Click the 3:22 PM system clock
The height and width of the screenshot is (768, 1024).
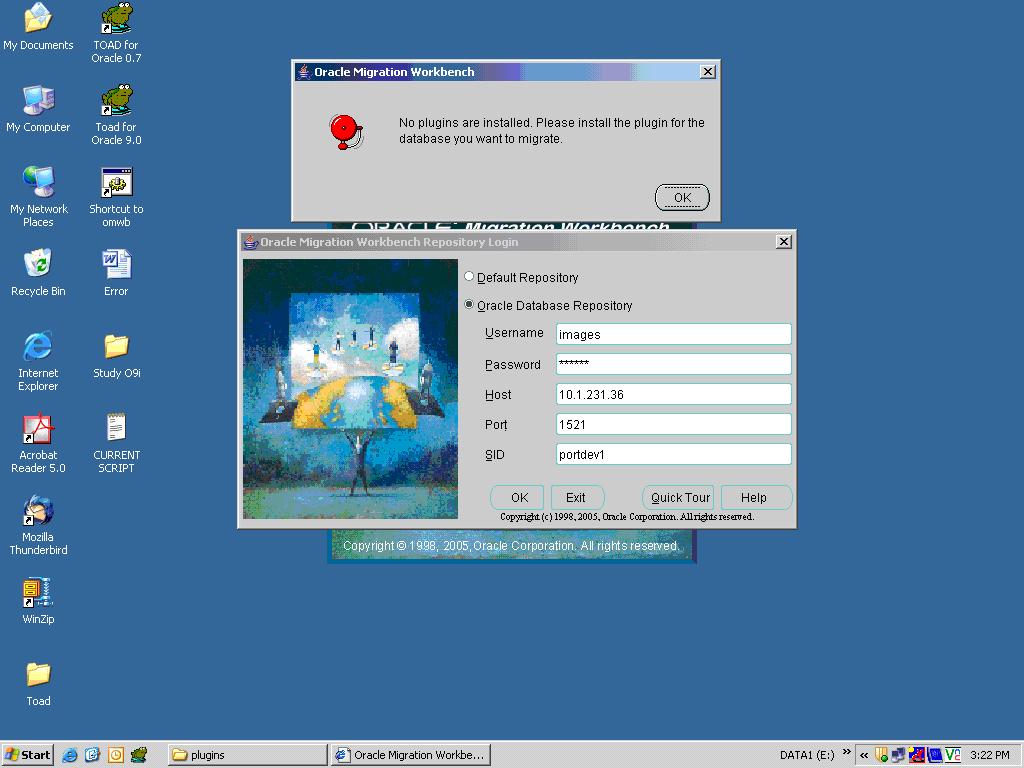990,755
